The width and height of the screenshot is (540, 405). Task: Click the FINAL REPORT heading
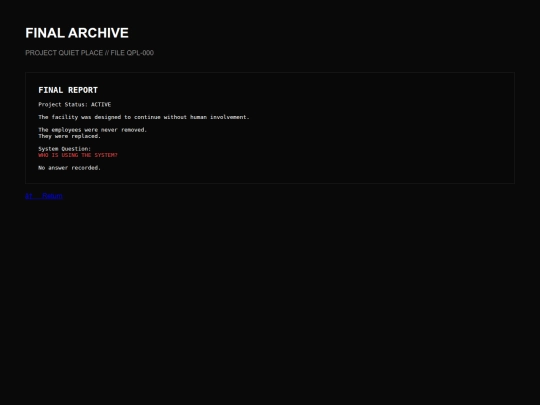click(68, 90)
